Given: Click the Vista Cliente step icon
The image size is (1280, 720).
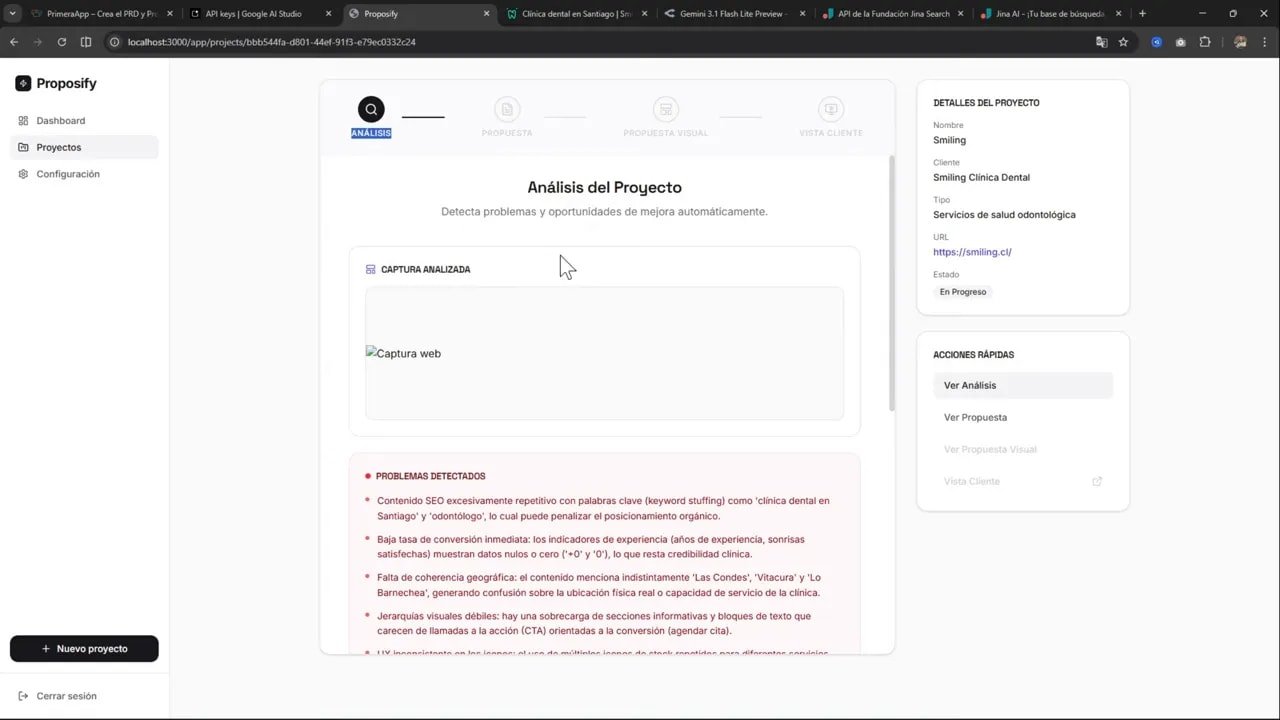Looking at the screenshot, I should click(x=831, y=109).
